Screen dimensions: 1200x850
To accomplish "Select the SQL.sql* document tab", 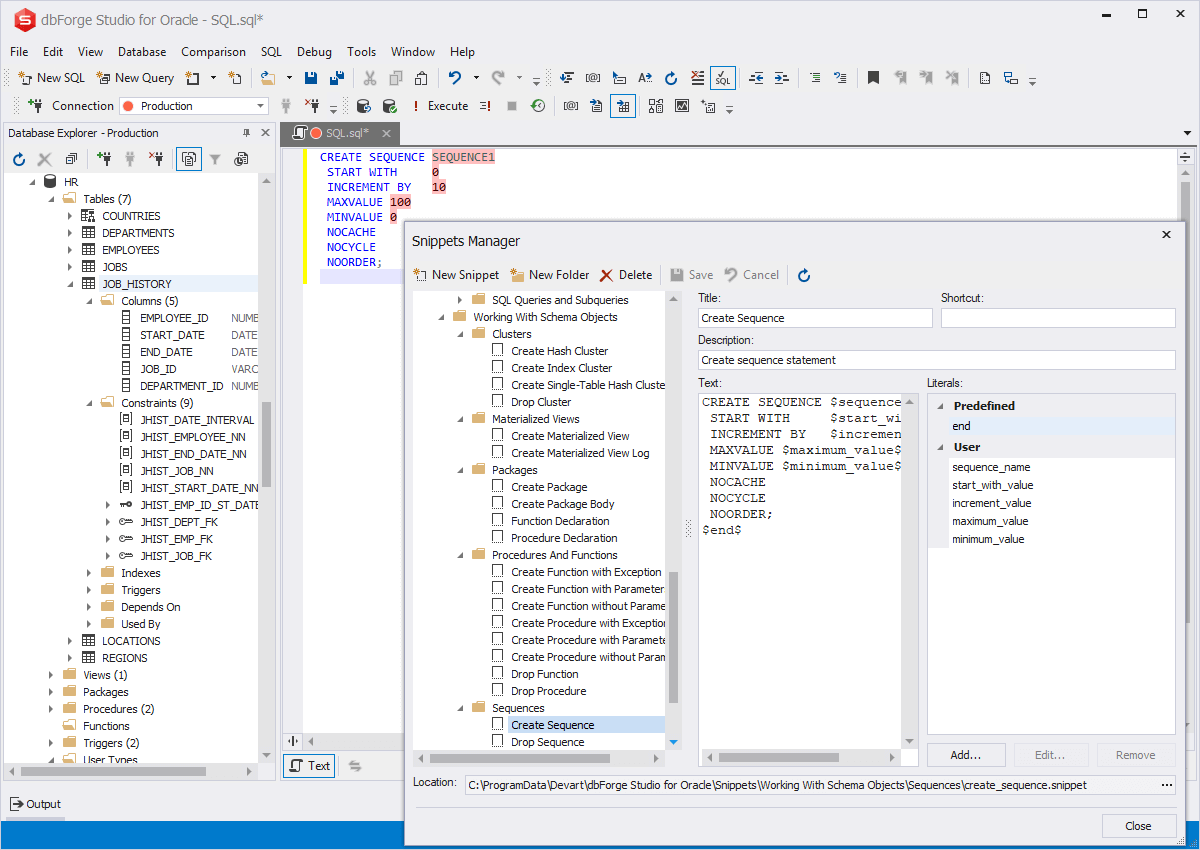I will coord(340,133).
